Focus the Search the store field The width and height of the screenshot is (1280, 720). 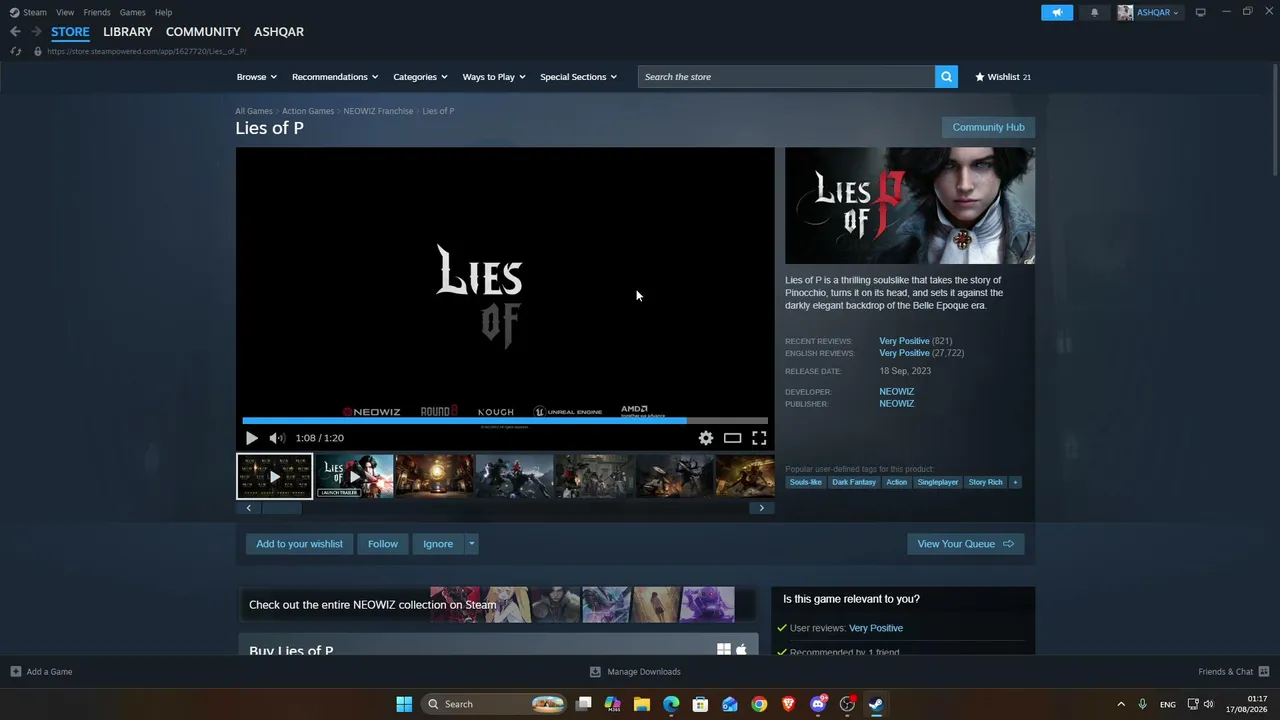tap(786, 77)
